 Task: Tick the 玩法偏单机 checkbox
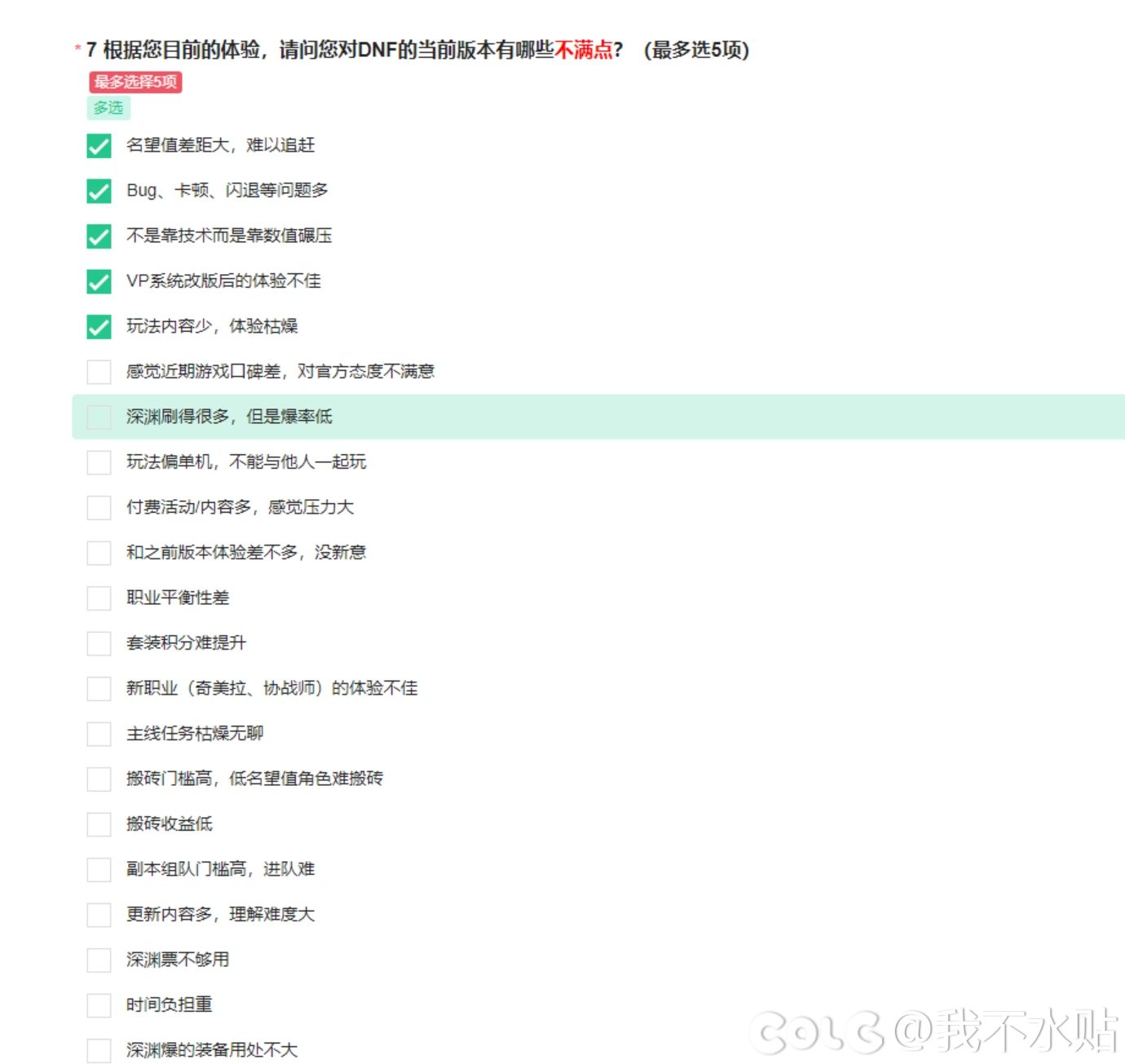[99, 462]
